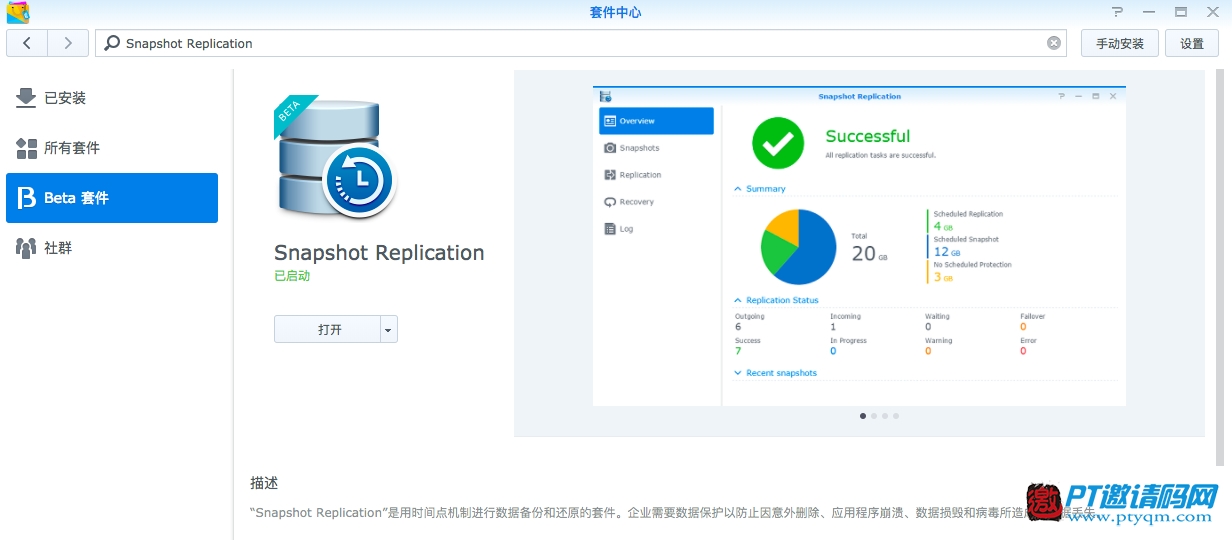Click the pie chart in the preview
This screenshot has height=540, width=1232.
[798, 246]
